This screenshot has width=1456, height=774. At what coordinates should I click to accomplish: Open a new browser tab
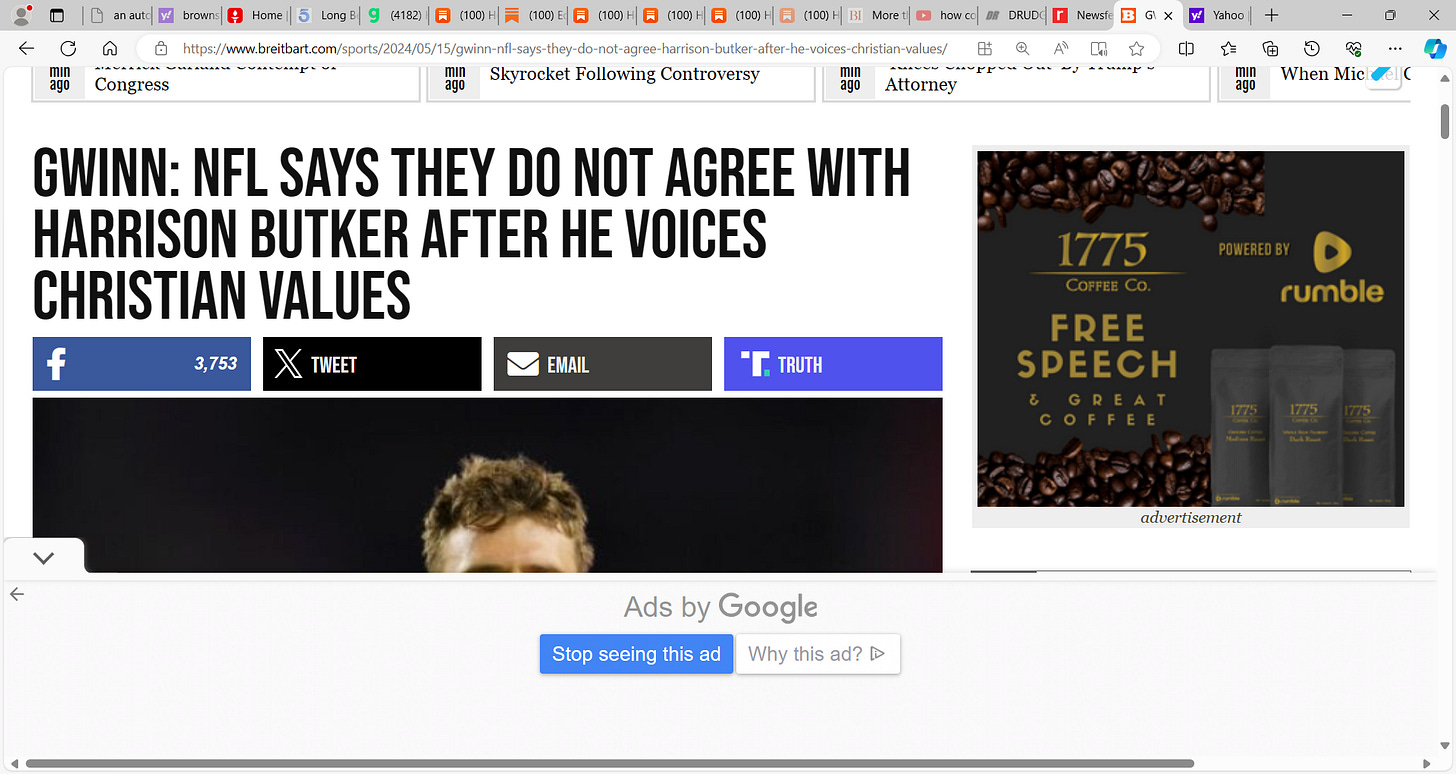pos(1271,15)
